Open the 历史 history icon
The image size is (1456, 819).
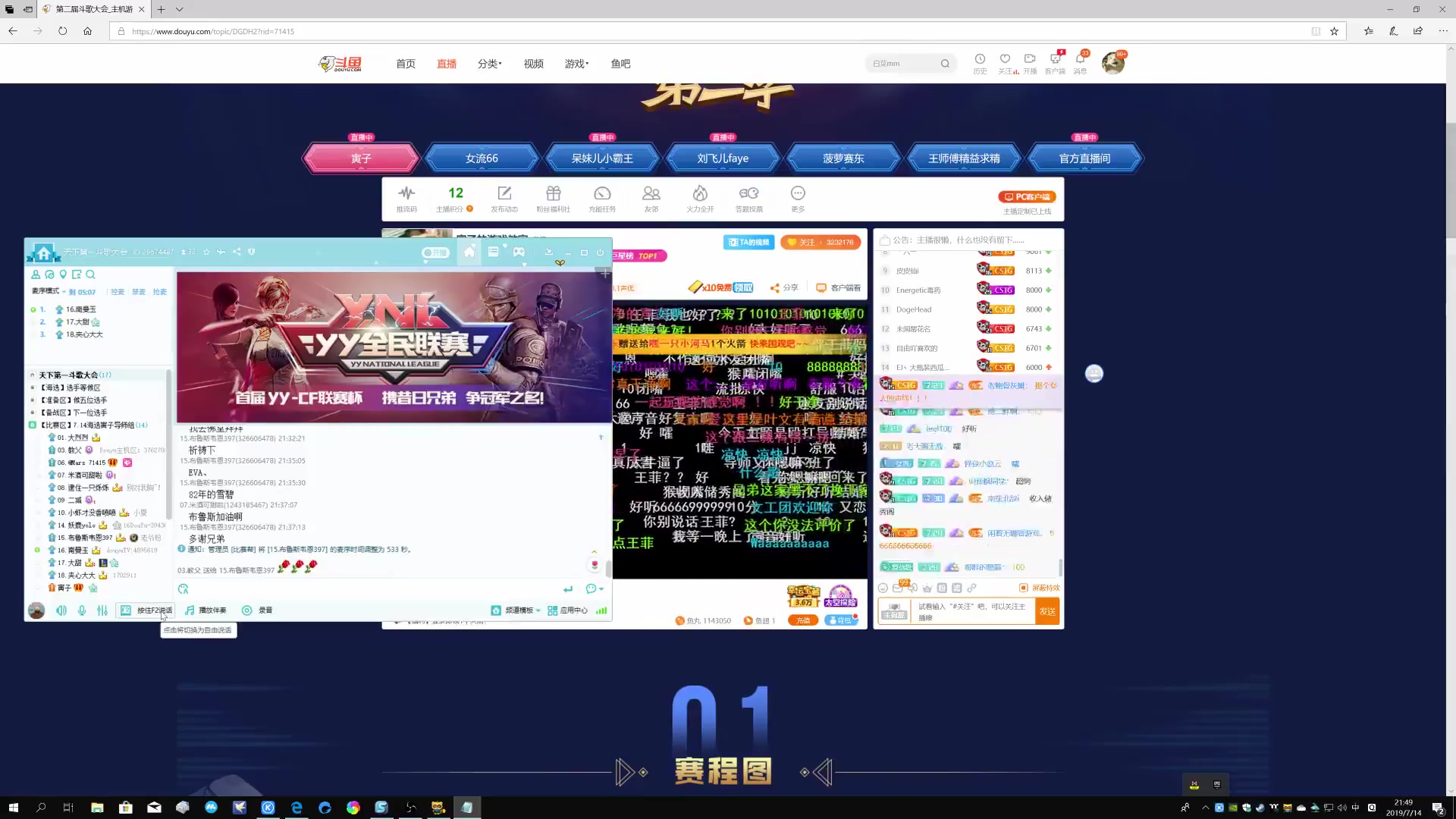click(980, 64)
